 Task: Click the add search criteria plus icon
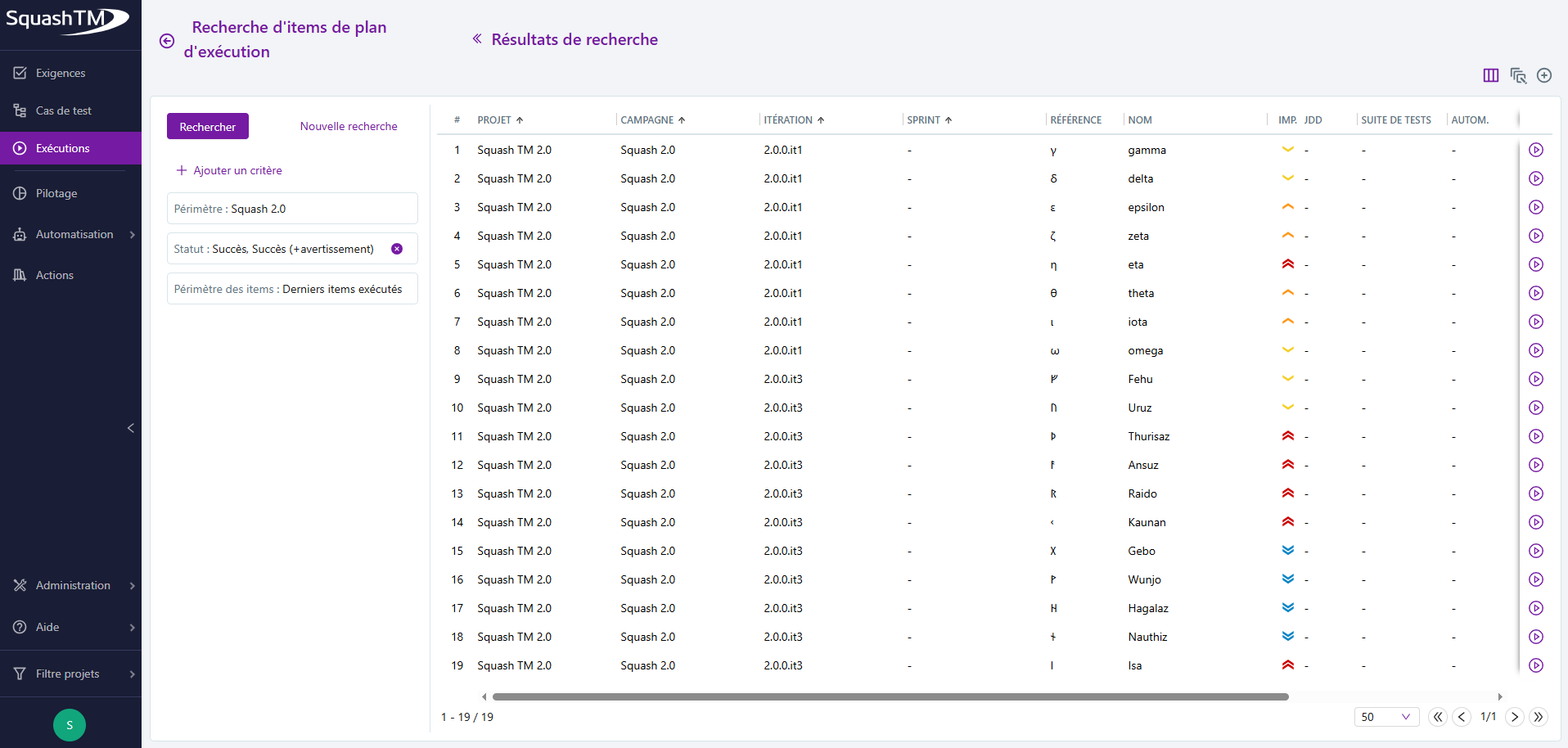(x=180, y=170)
